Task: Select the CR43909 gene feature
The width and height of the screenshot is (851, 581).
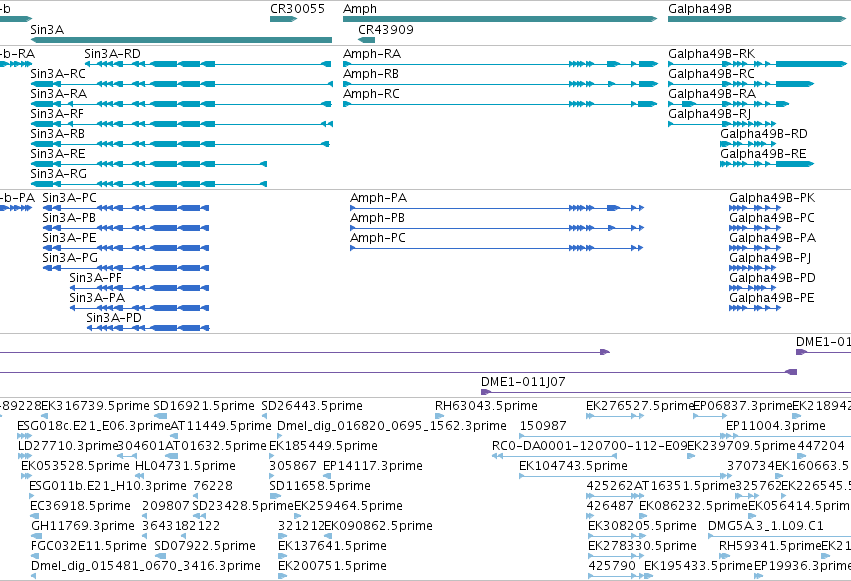Action: 366,40
